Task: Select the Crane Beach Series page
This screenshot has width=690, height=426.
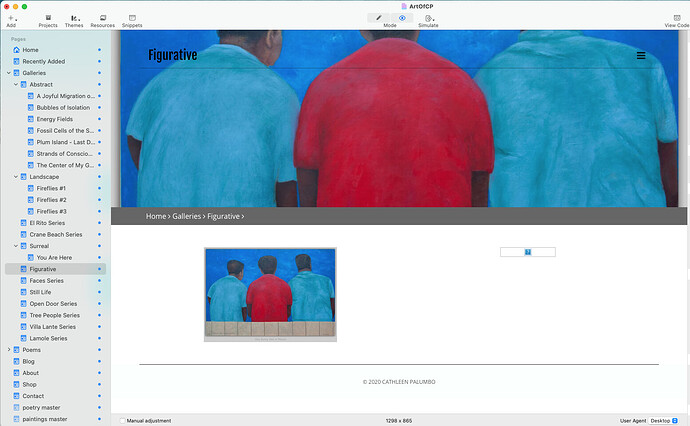Action: pyautogui.click(x=56, y=234)
